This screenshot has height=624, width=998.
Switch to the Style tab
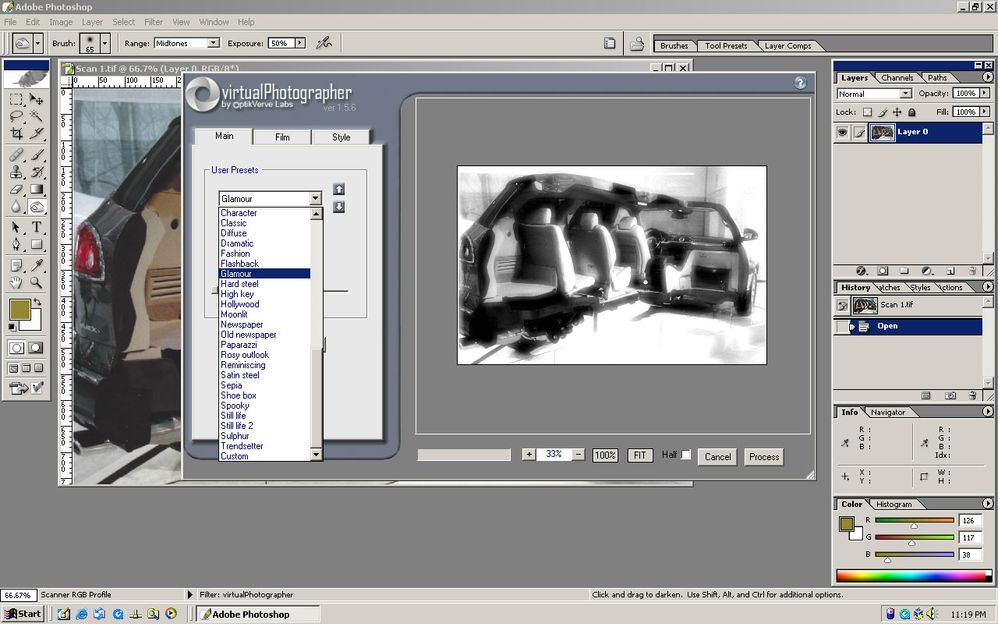[341, 137]
